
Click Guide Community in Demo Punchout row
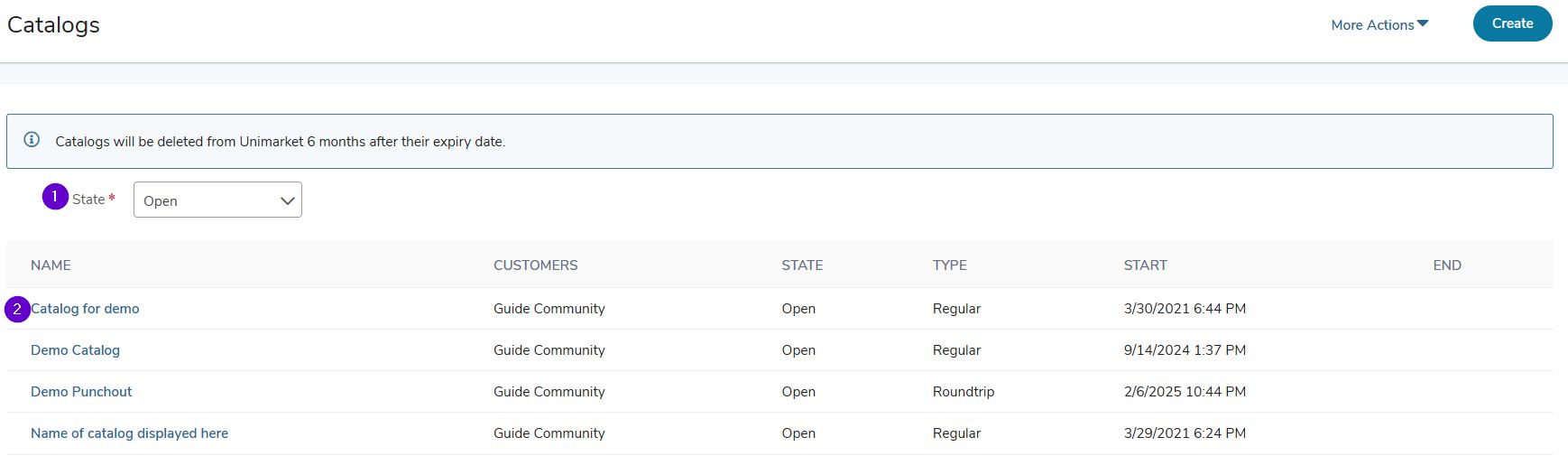tap(549, 392)
